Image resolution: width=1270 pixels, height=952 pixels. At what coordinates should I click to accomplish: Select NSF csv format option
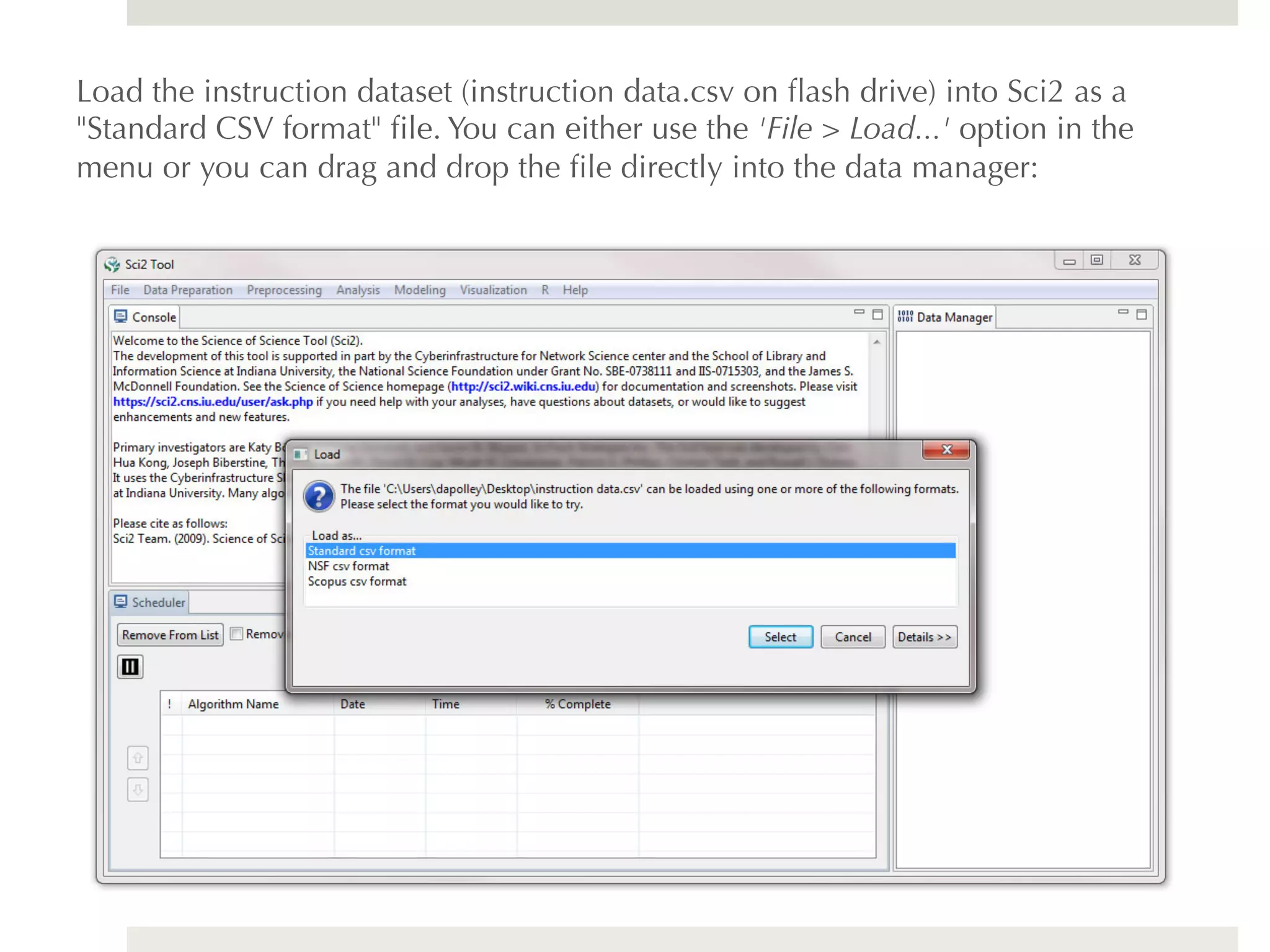coord(631,566)
